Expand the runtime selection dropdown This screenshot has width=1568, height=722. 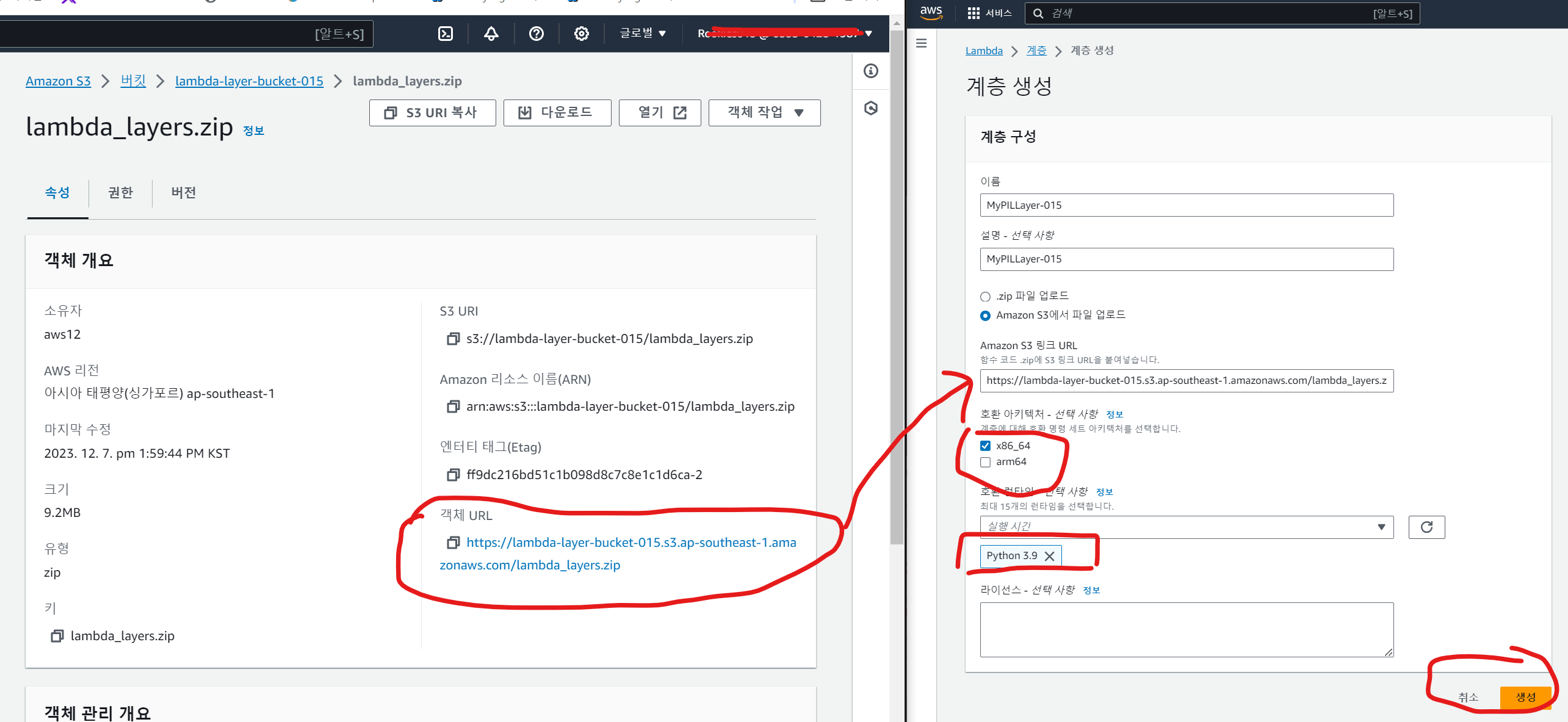click(1186, 527)
